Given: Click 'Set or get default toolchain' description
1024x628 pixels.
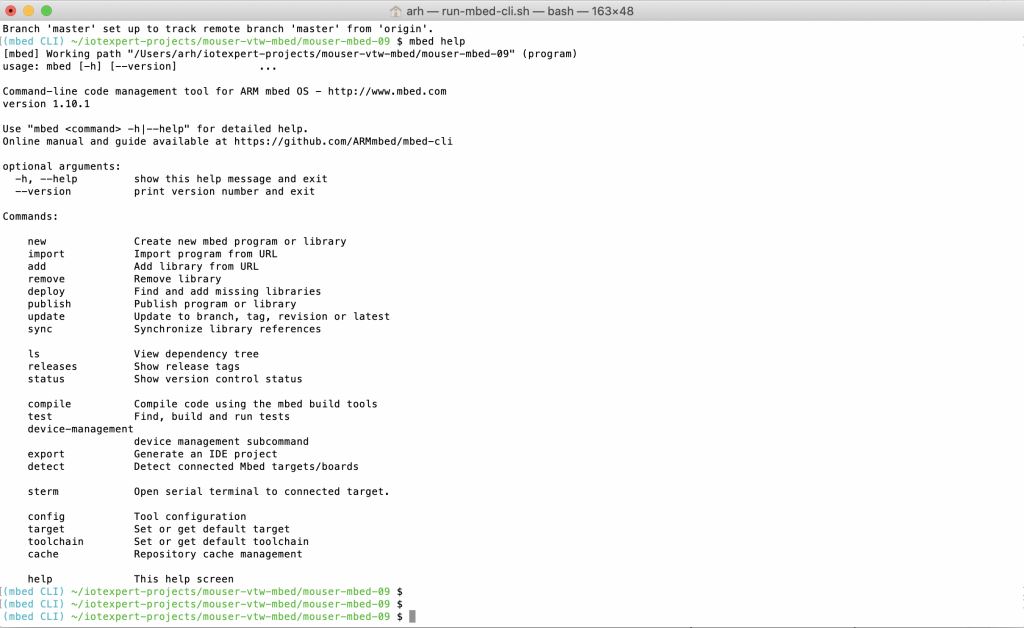Looking at the screenshot, I should pos(221,541).
